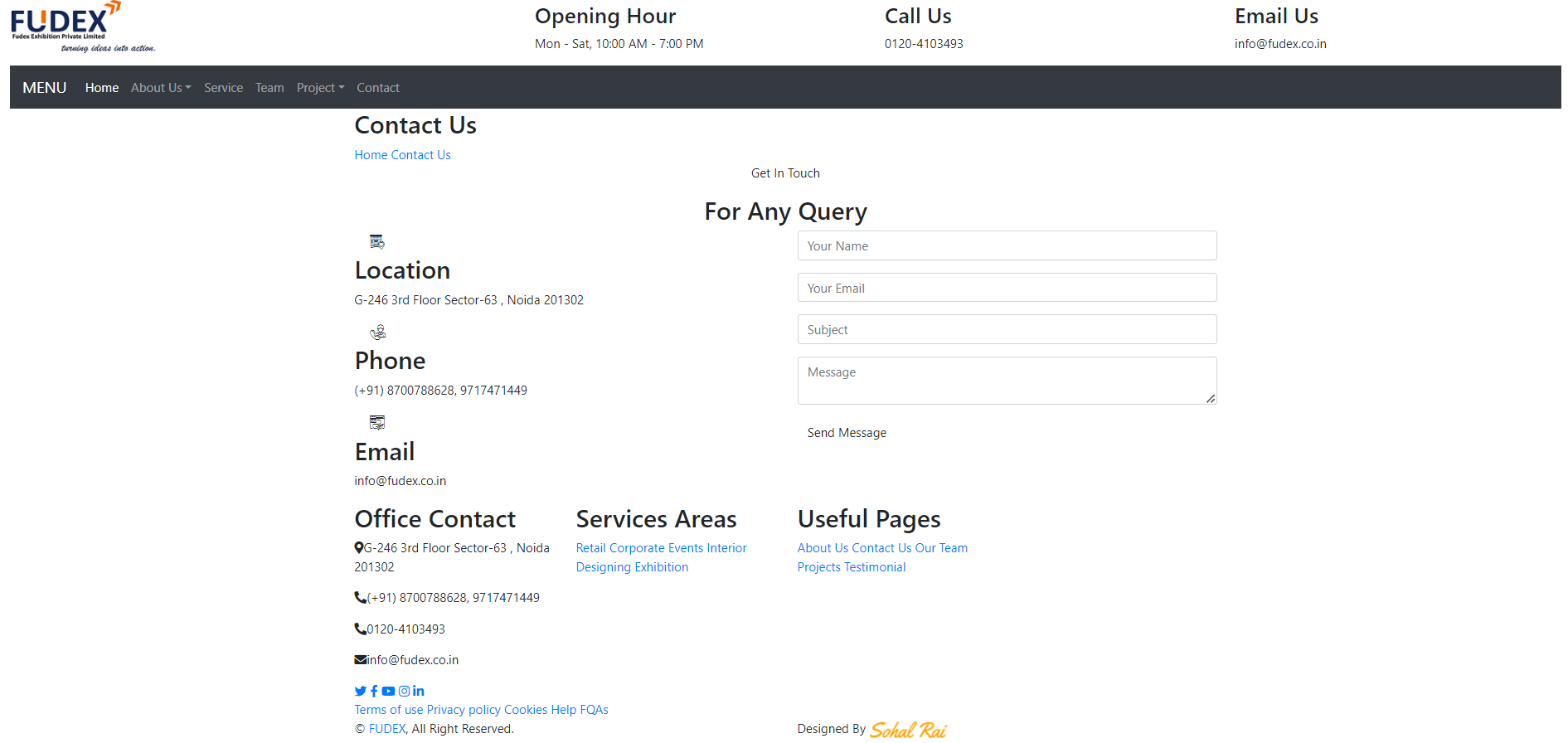Expand the About Us dropdown menu
This screenshot has width=1568, height=743.
point(161,88)
